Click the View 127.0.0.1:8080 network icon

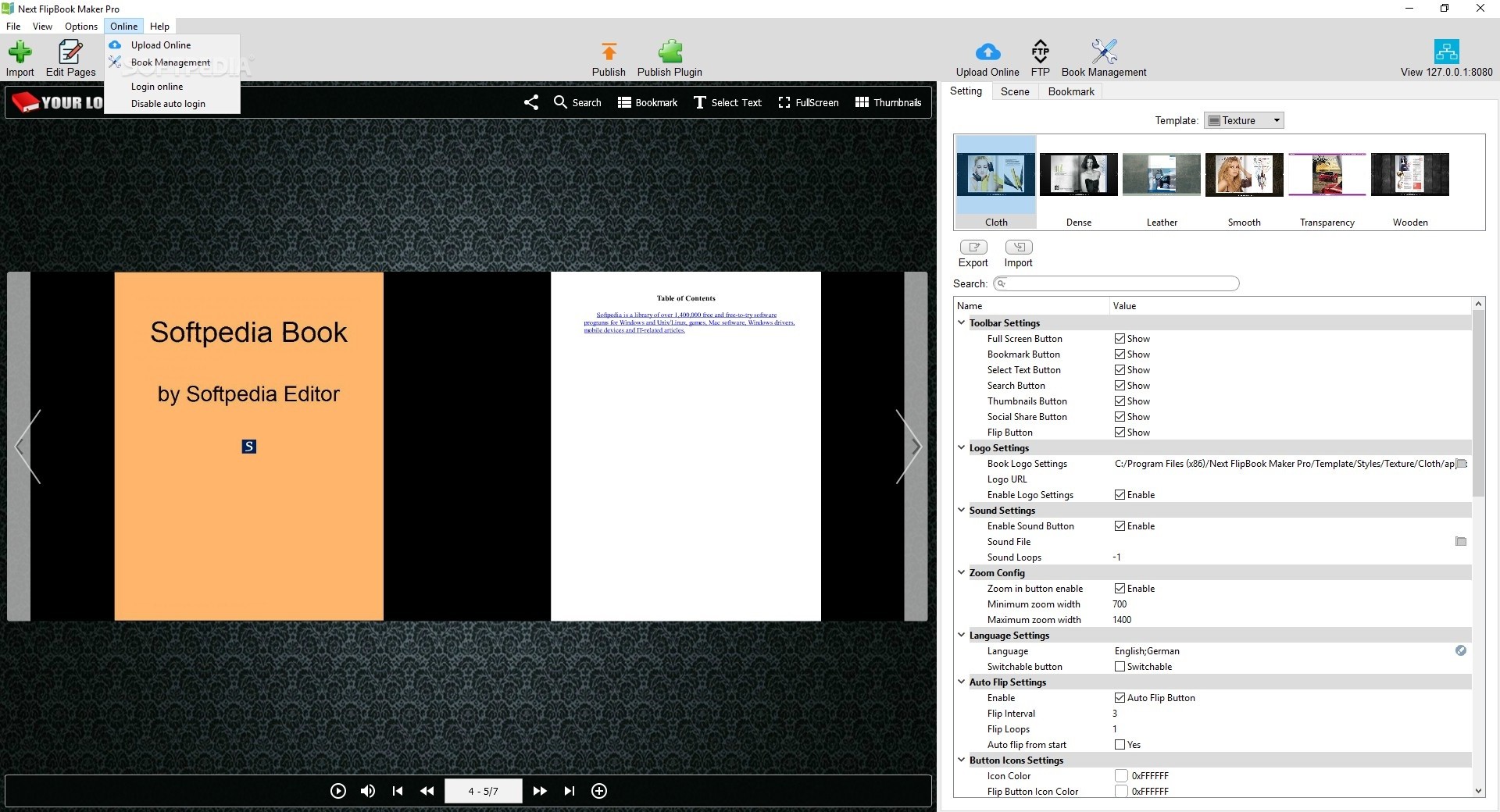click(x=1446, y=52)
